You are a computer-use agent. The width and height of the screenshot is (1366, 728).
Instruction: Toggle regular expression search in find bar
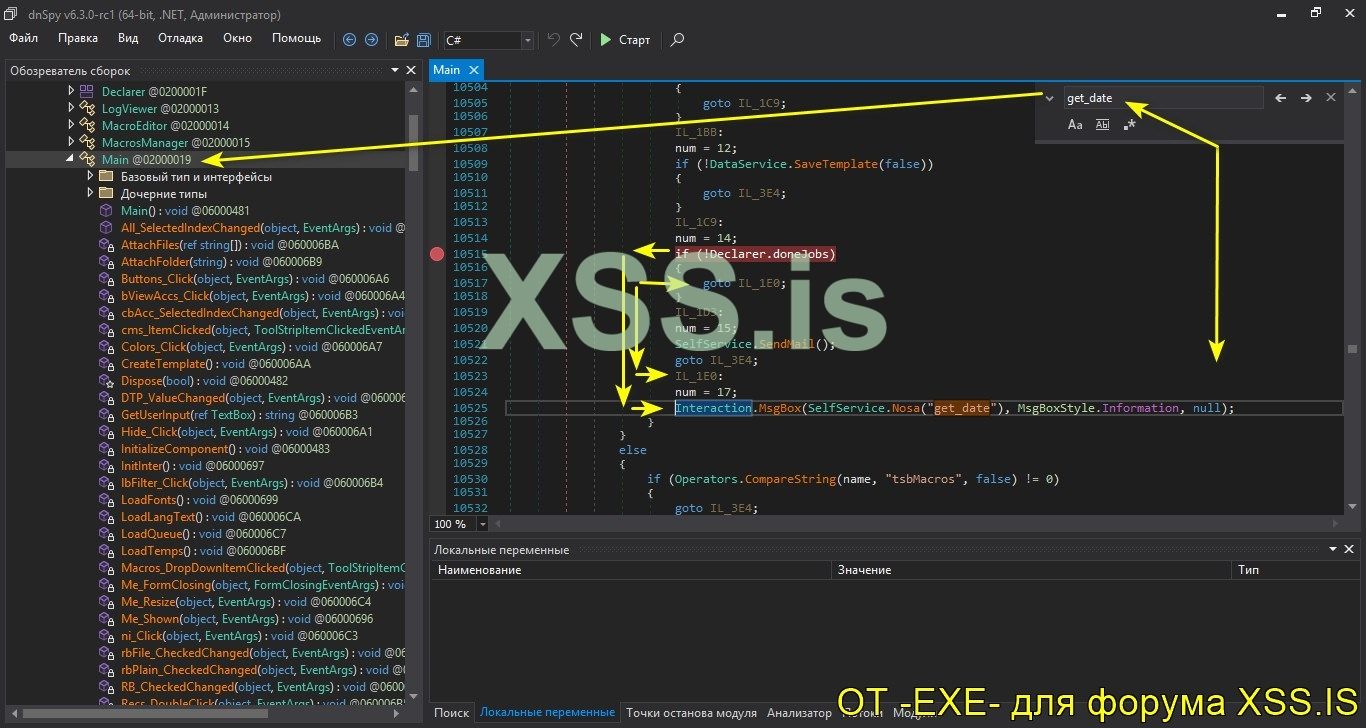[x=1129, y=125]
